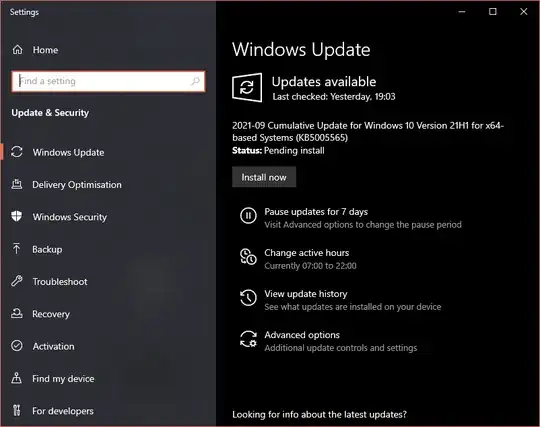Click the Update & Security section header

coord(50,113)
